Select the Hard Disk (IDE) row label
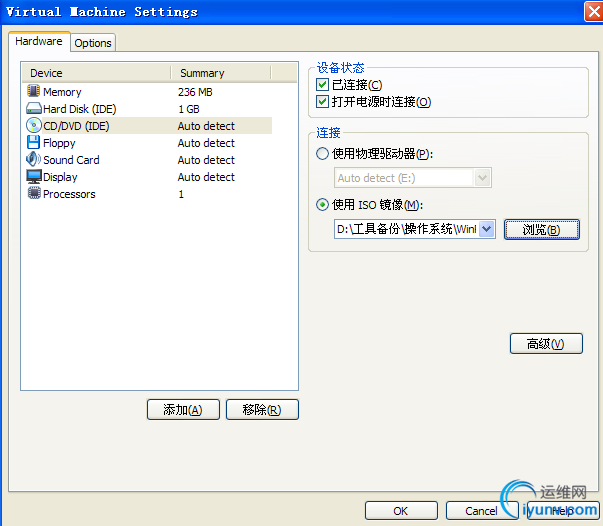 click(x=80, y=109)
